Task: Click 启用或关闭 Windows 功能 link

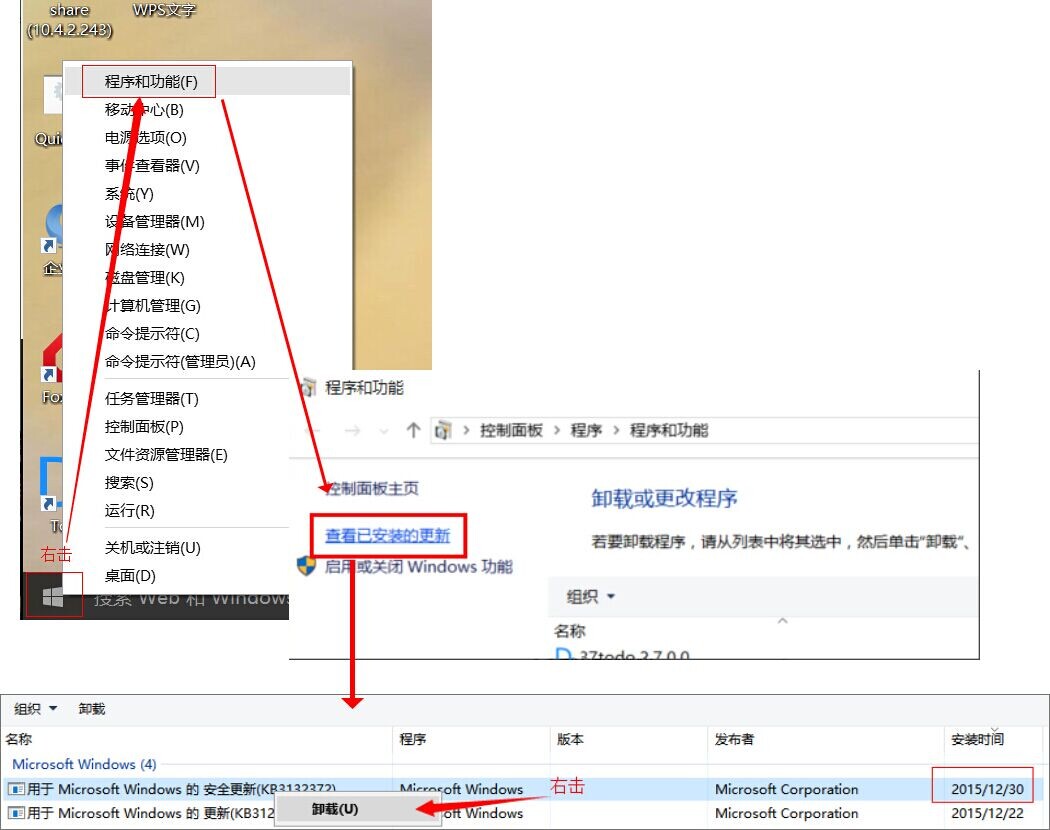Action: coord(419,567)
